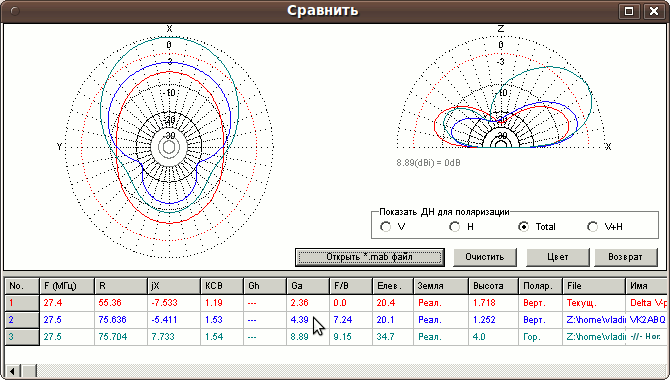This screenshot has height=380, width=670.
Task: Select the V polarization radio button
Action: coord(385,227)
